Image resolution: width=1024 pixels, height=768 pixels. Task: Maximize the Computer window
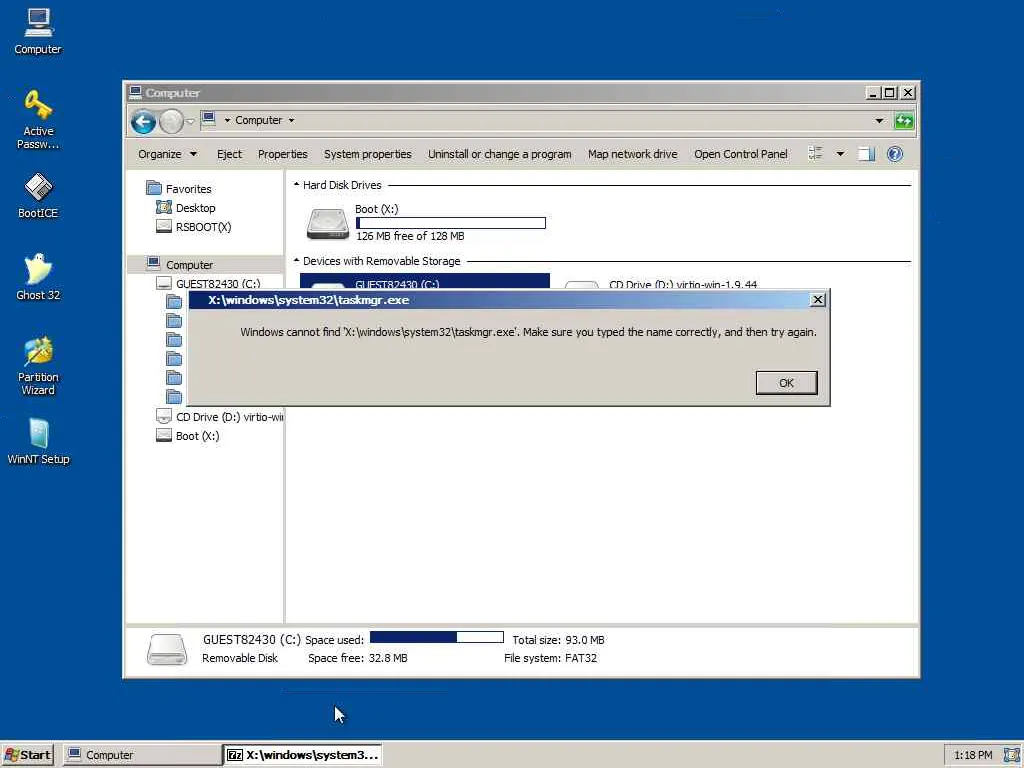889,93
